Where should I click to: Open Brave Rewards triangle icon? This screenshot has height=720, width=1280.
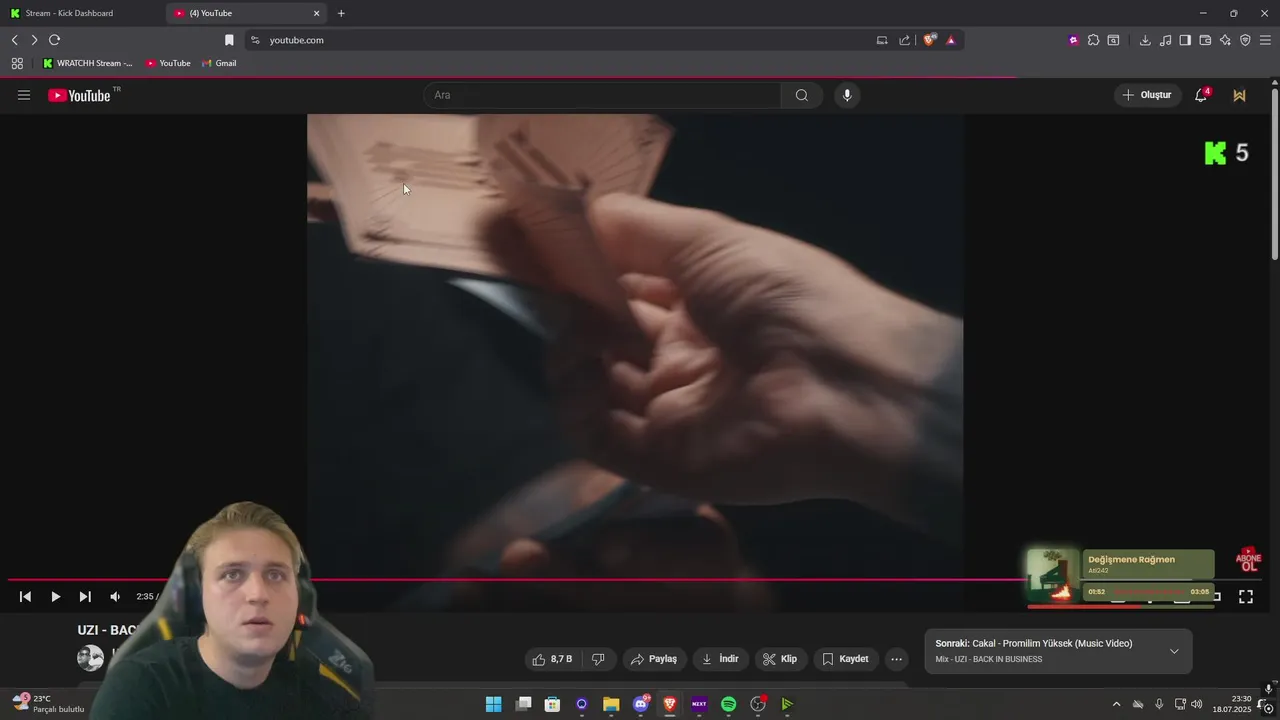951,40
